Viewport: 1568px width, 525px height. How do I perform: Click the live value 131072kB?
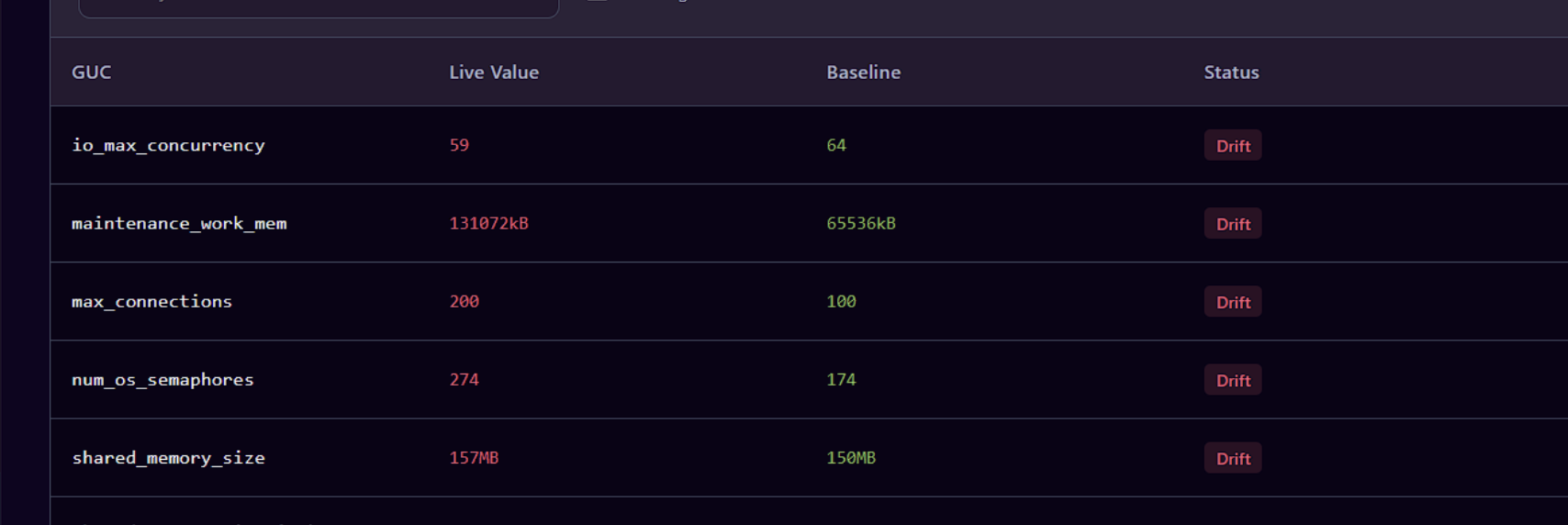488,223
